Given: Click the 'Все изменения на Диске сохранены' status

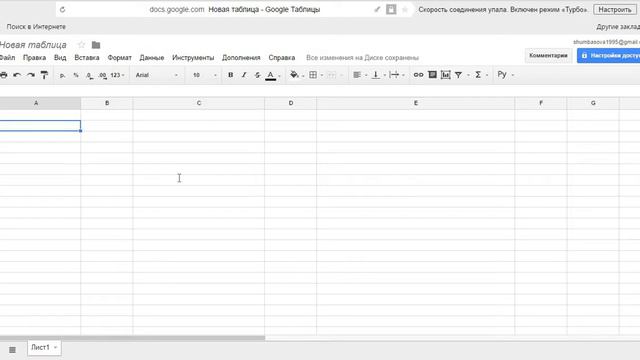Looking at the screenshot, I should tap(362, 58).
